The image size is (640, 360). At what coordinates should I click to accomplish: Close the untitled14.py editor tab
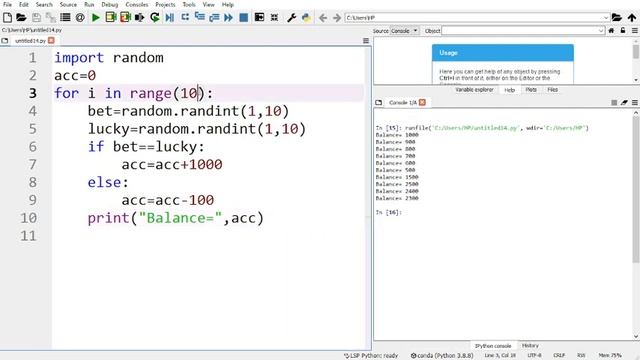[51, 40]
